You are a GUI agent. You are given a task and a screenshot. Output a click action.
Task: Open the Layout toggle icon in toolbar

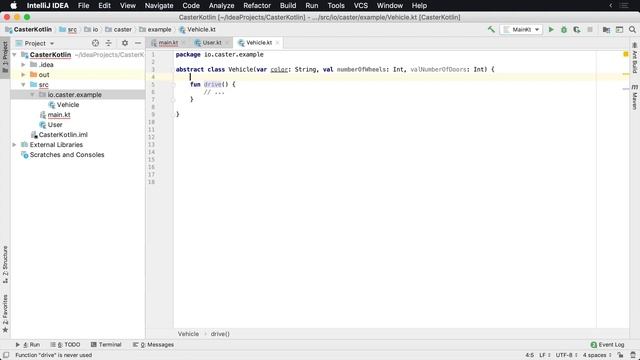[619, 29]
